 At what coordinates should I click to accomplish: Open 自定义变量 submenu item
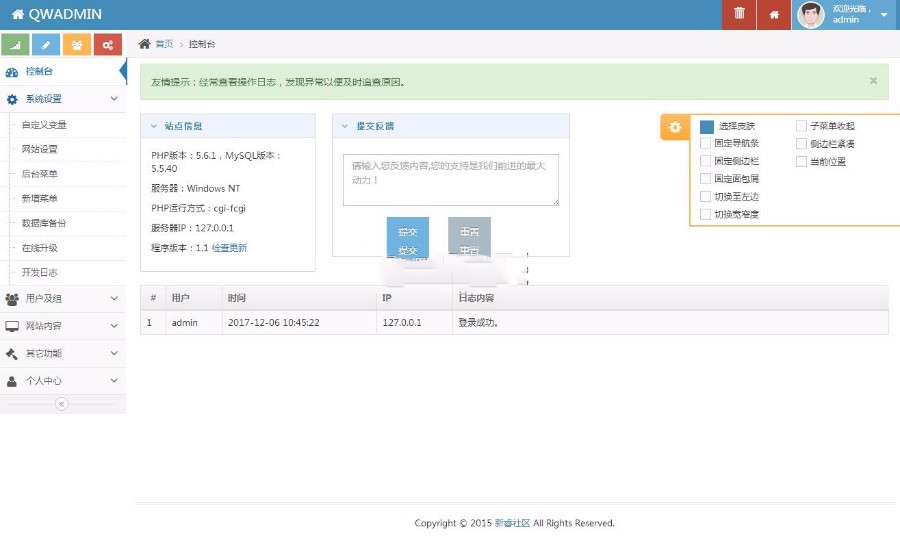point(44,125)
